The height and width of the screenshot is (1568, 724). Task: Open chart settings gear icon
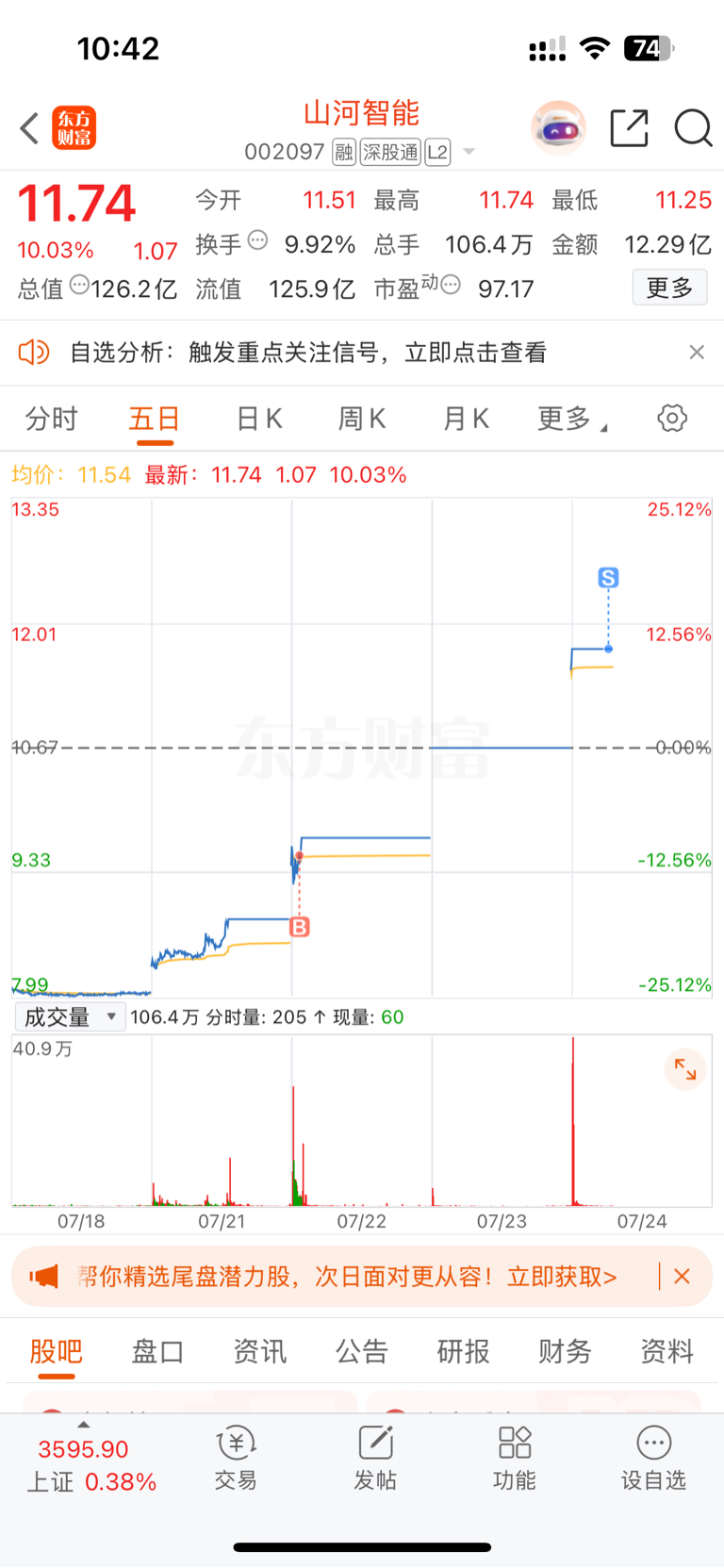click(x=672, y=418)
